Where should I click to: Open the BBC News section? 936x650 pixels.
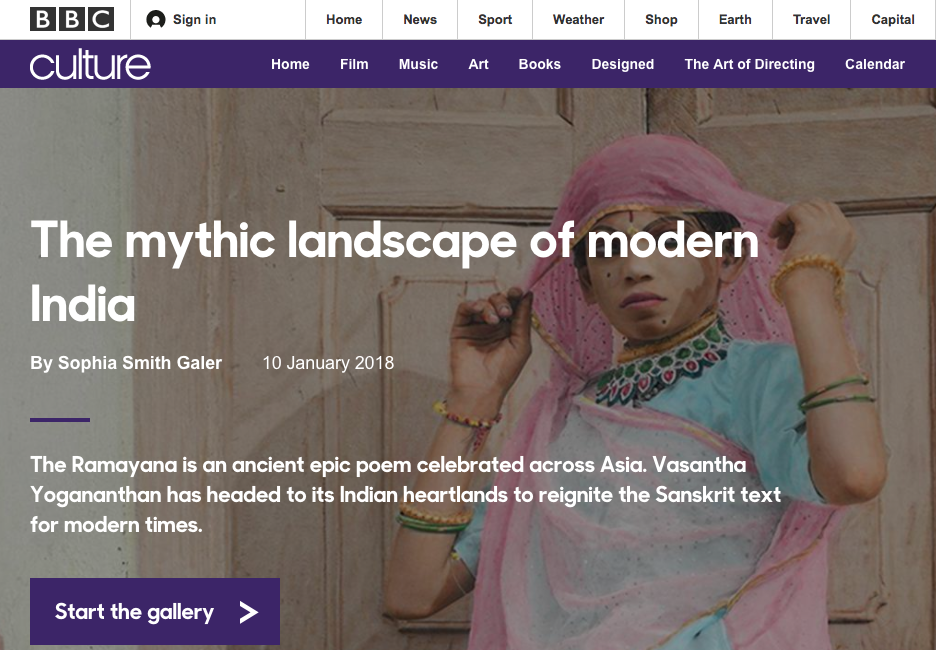(420, 19)
